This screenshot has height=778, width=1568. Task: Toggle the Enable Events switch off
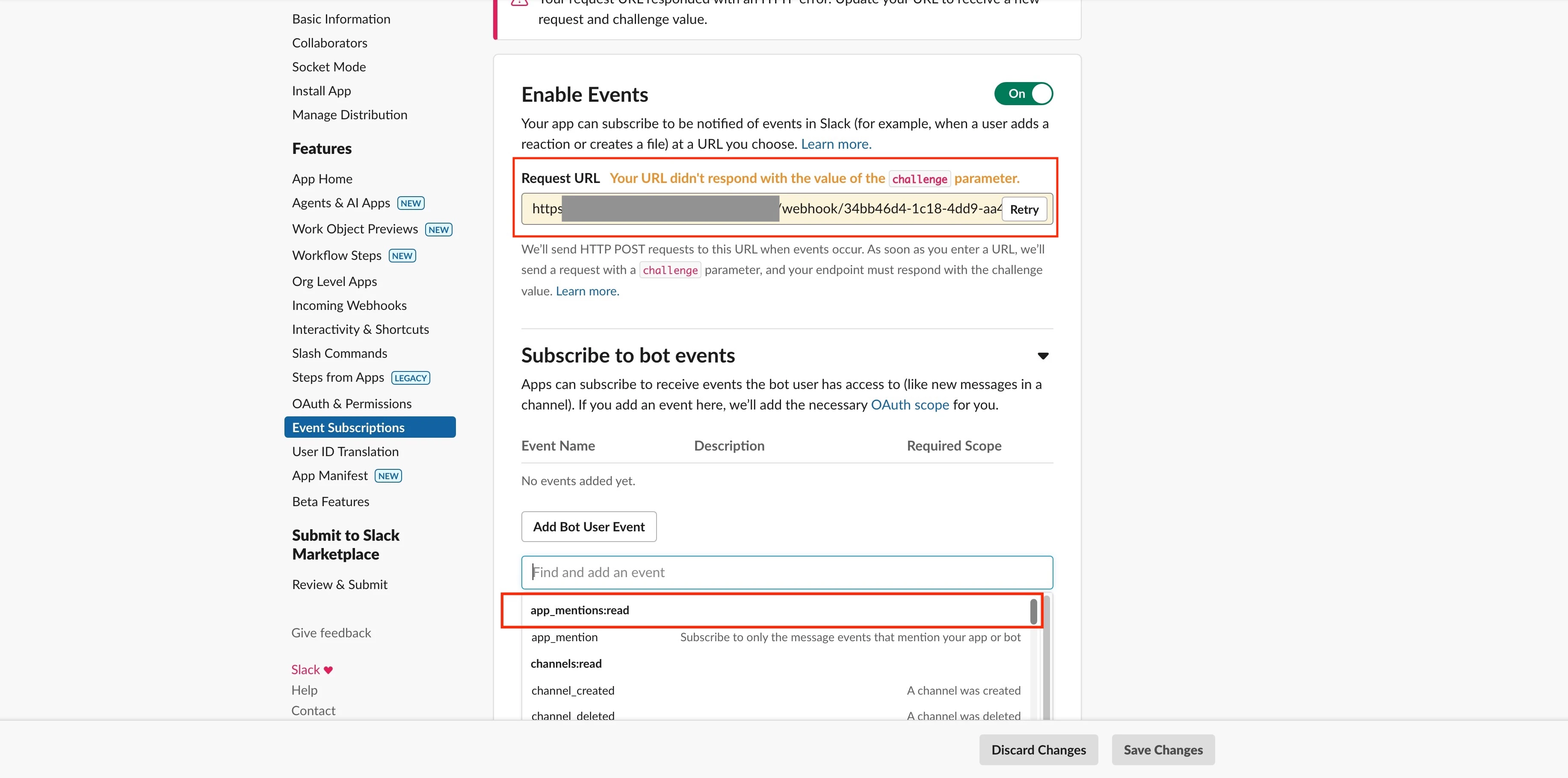(x=1023, y=94)
